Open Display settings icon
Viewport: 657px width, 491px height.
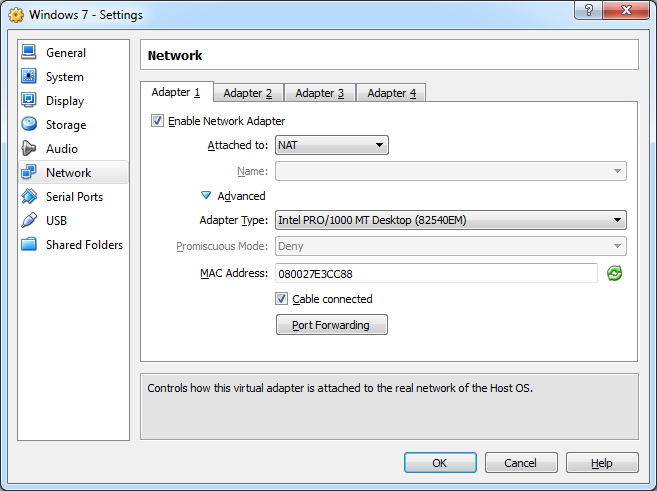tap(28, 101)
